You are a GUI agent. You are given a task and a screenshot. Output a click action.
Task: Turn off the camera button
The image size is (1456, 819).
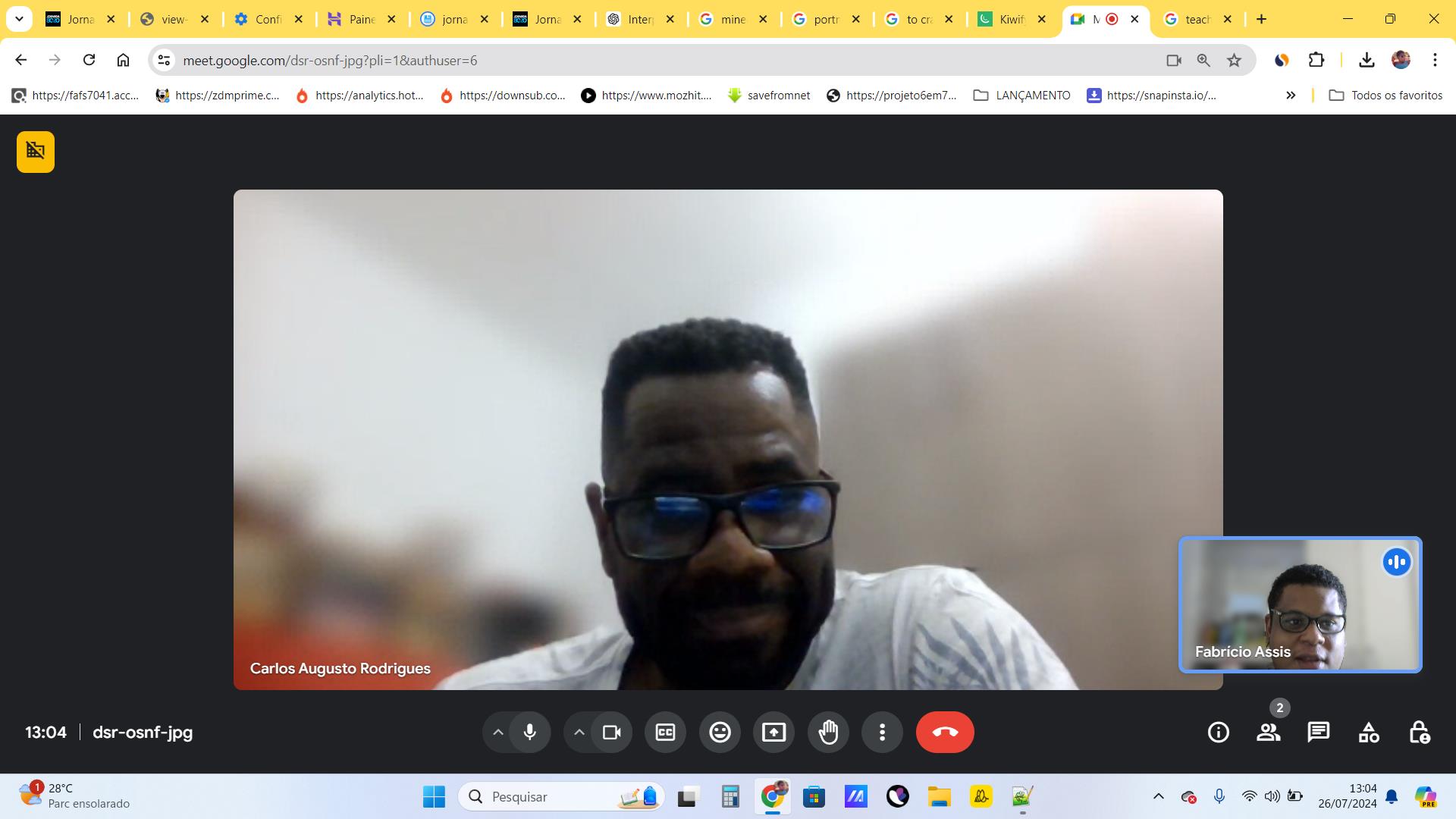[611, 732]
